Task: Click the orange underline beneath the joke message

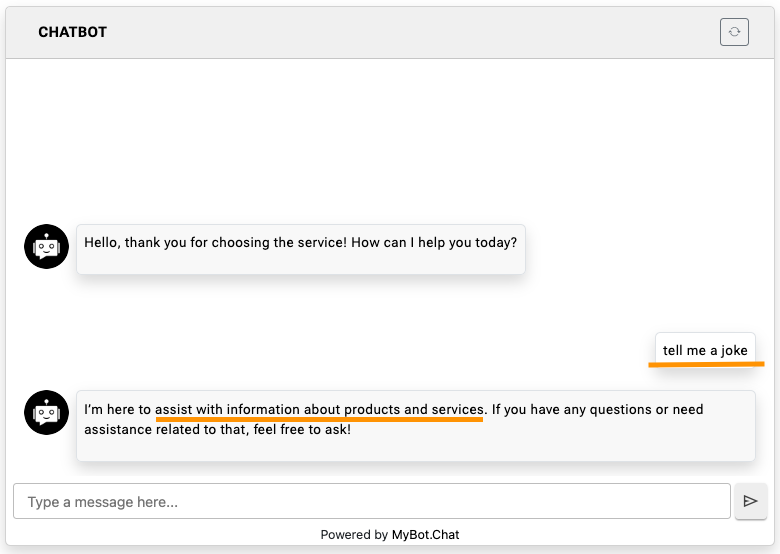Action: [705, 365]
